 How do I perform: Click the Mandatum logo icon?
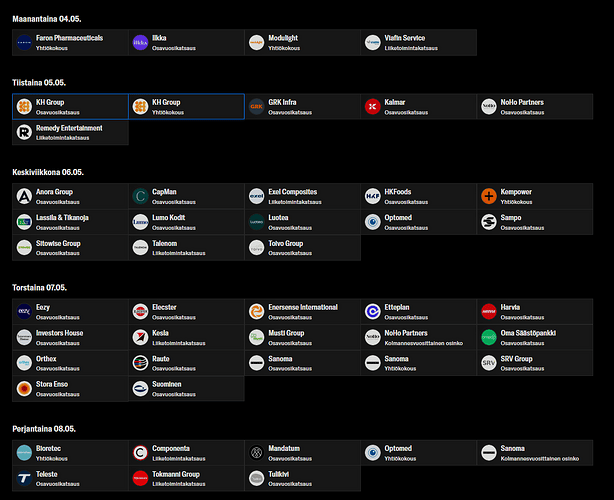(x=256, y=453)
